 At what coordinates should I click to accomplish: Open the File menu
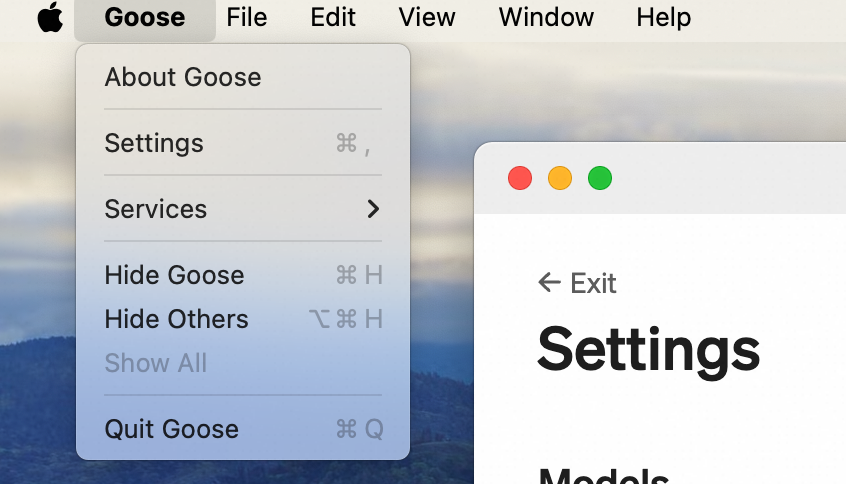pos(247,17)
